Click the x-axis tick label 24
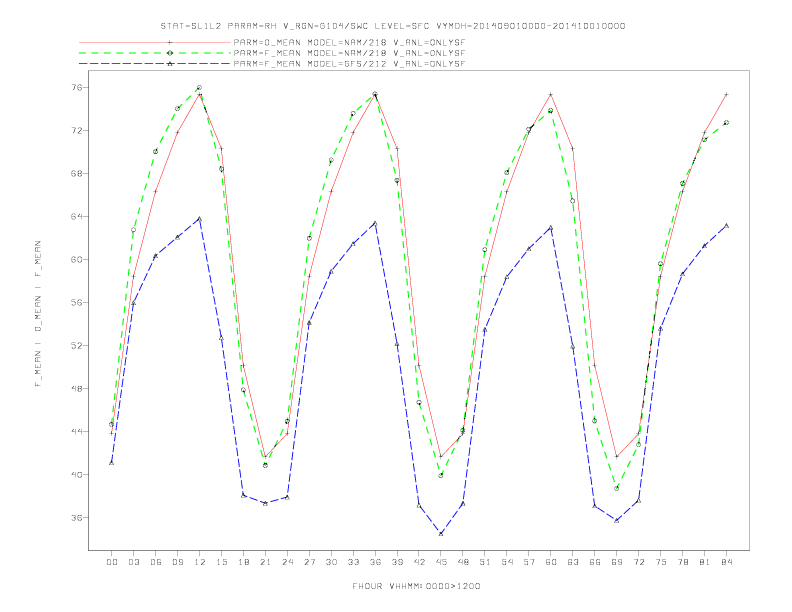 pos(287,562)
